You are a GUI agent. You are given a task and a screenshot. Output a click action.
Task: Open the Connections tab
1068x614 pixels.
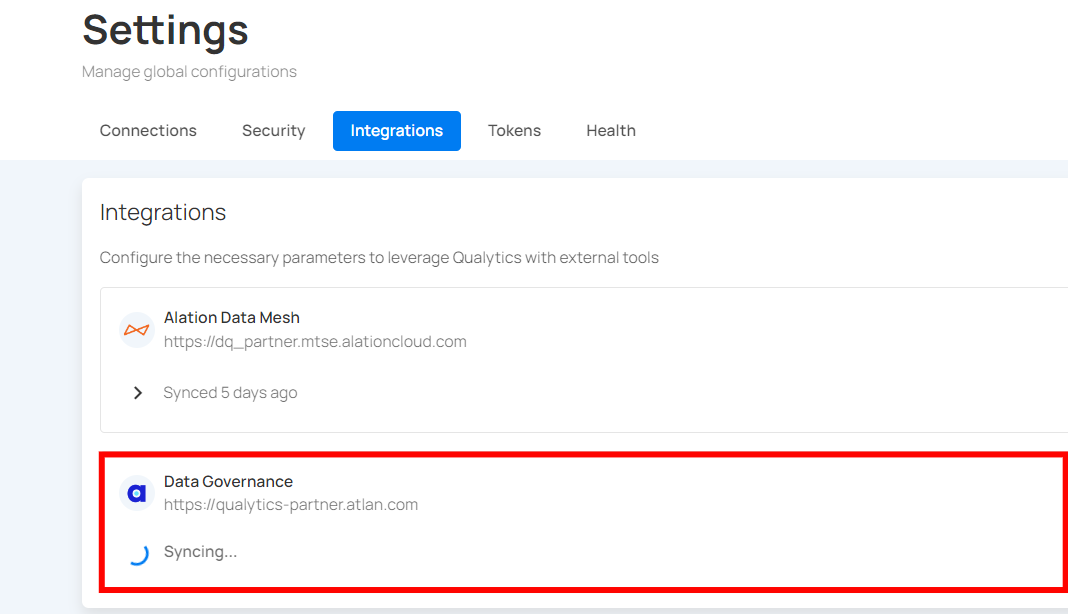point(148,131)
